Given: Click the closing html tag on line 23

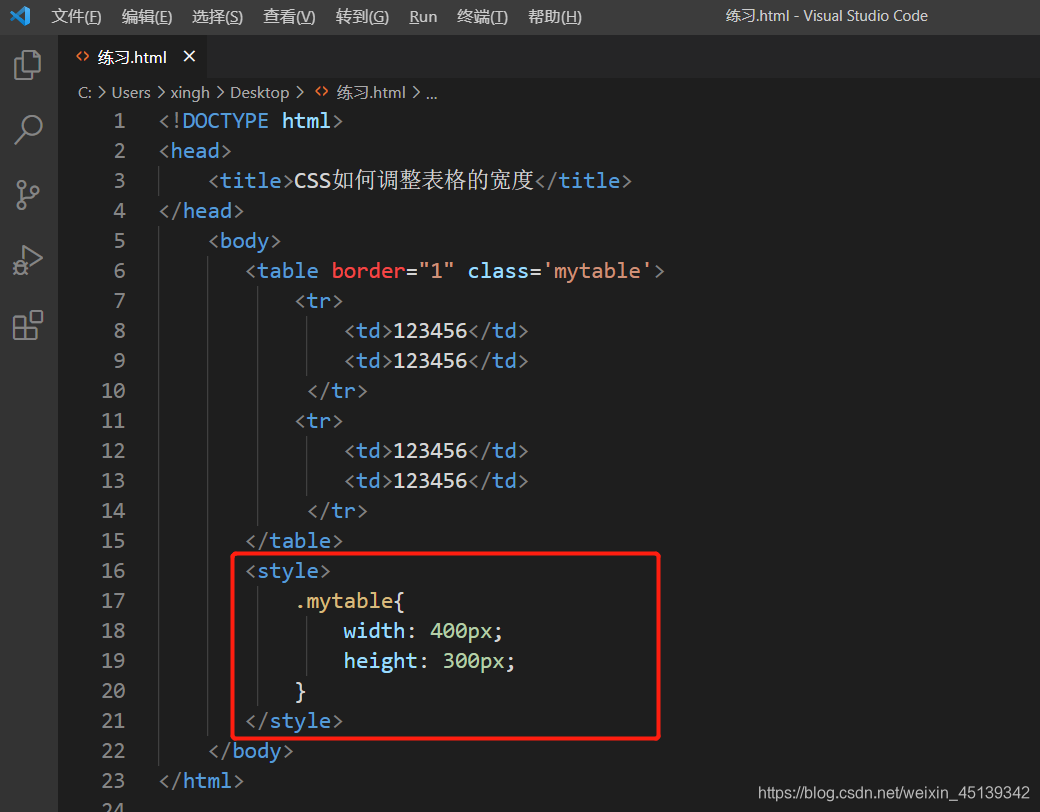Looking at the screenshot, I should point(202,781).
